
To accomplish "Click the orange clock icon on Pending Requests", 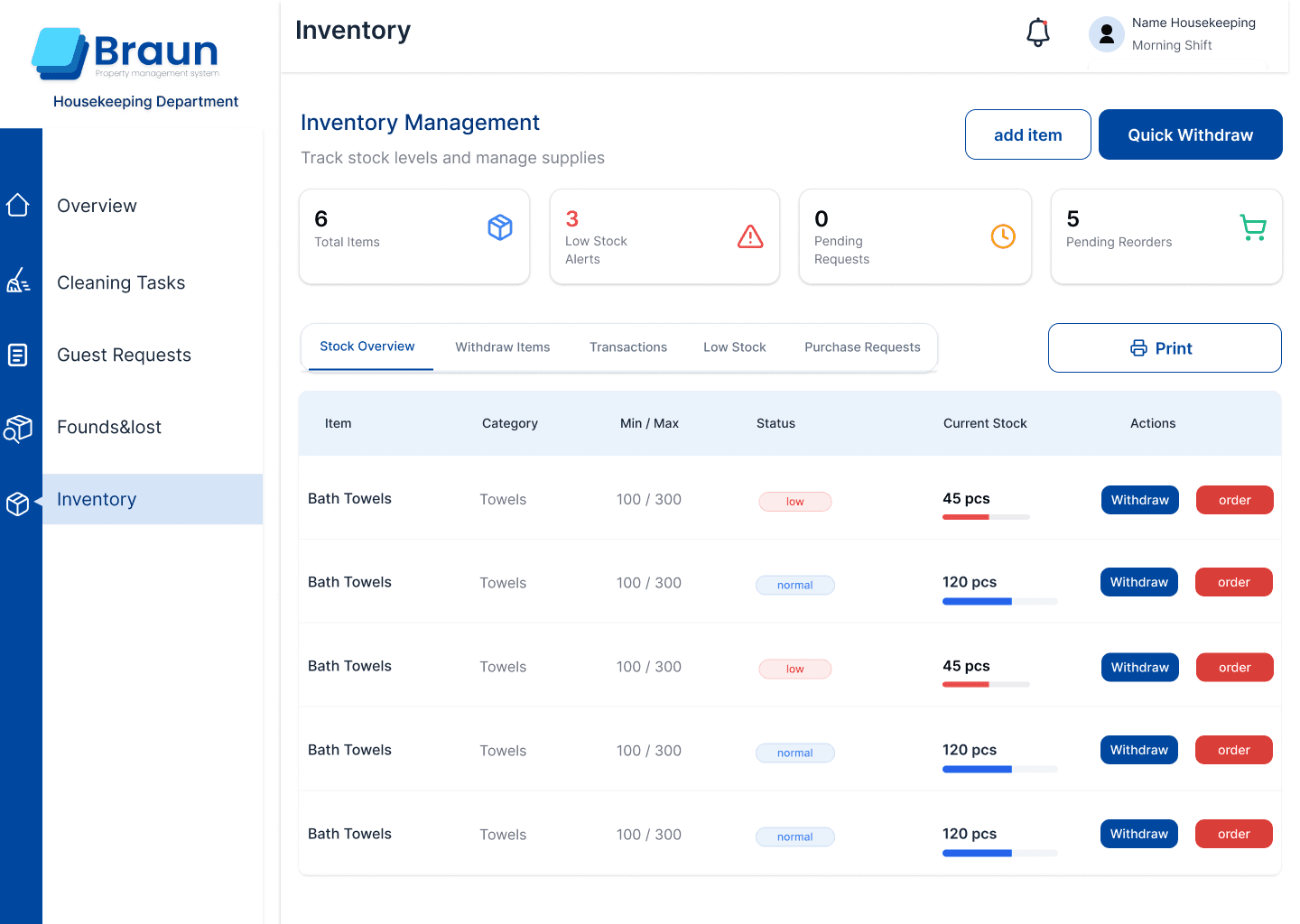I will 1003,236.
